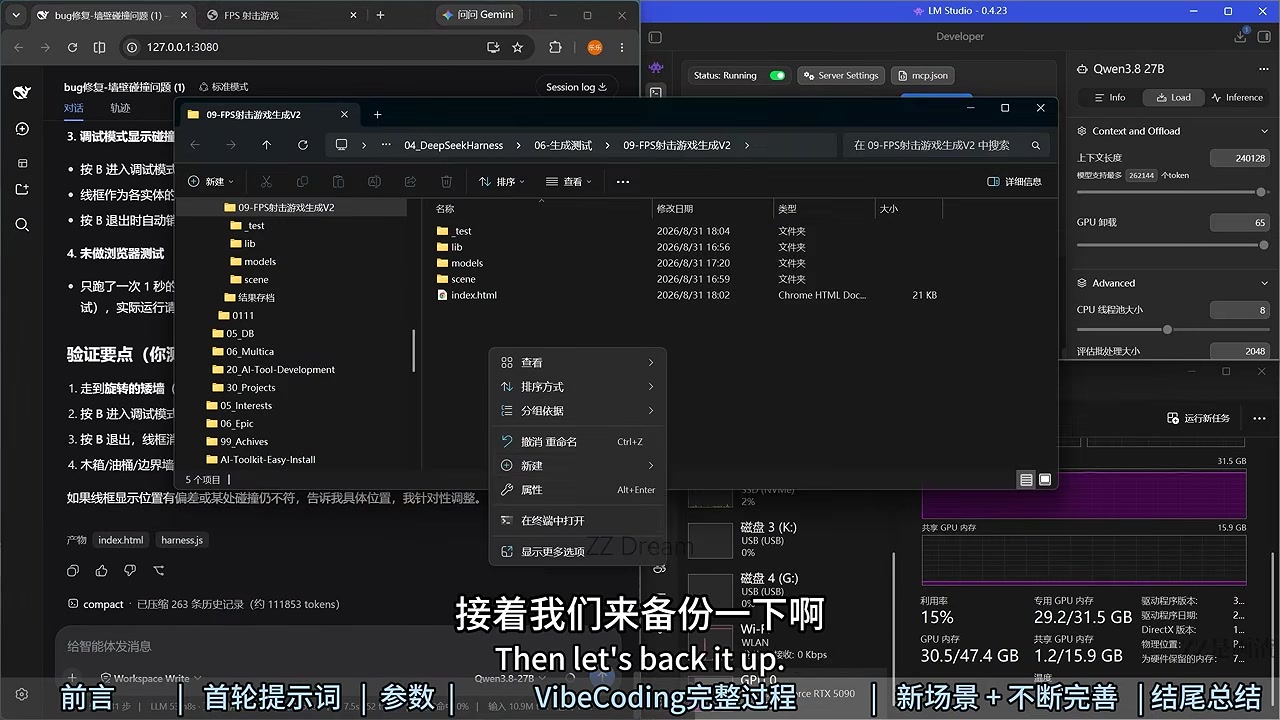Click the 04_DeepSeekHarness breadcrumb

point(453,145)
